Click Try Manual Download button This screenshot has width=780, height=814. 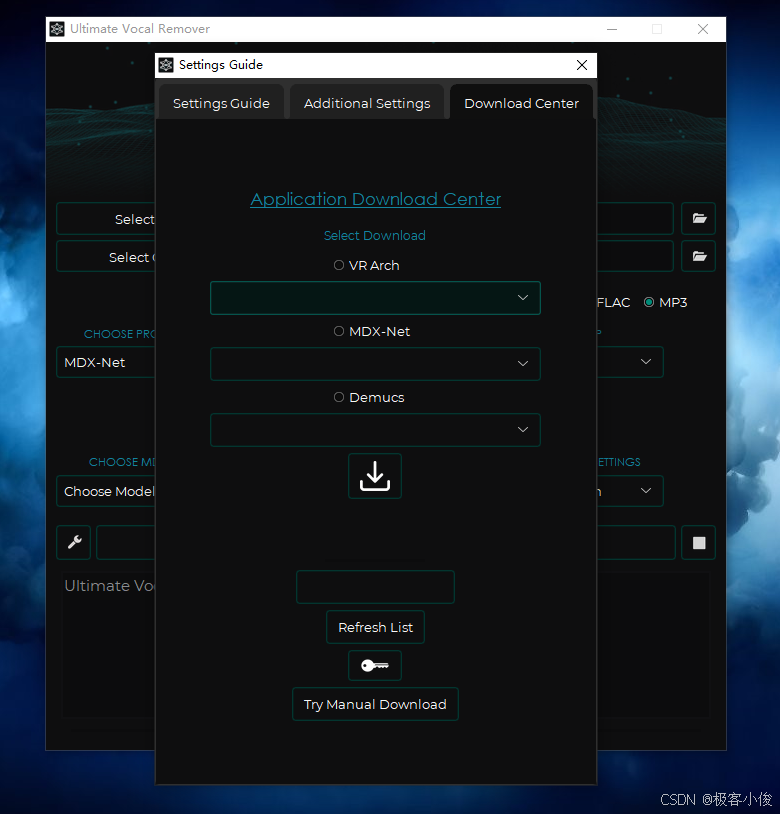(375, 704)
